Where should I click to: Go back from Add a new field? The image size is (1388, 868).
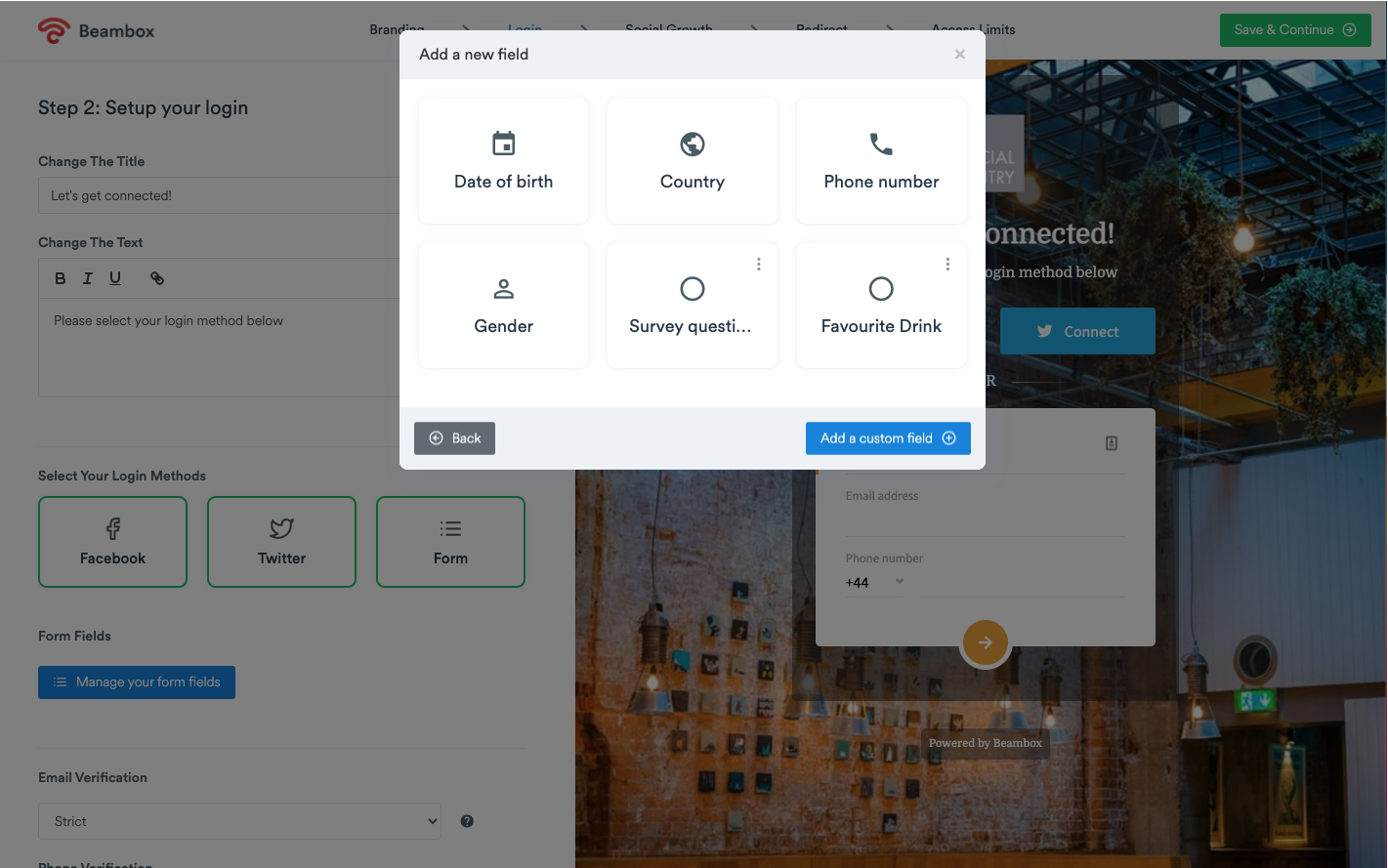pyautogui.click(x=454, y=438)
